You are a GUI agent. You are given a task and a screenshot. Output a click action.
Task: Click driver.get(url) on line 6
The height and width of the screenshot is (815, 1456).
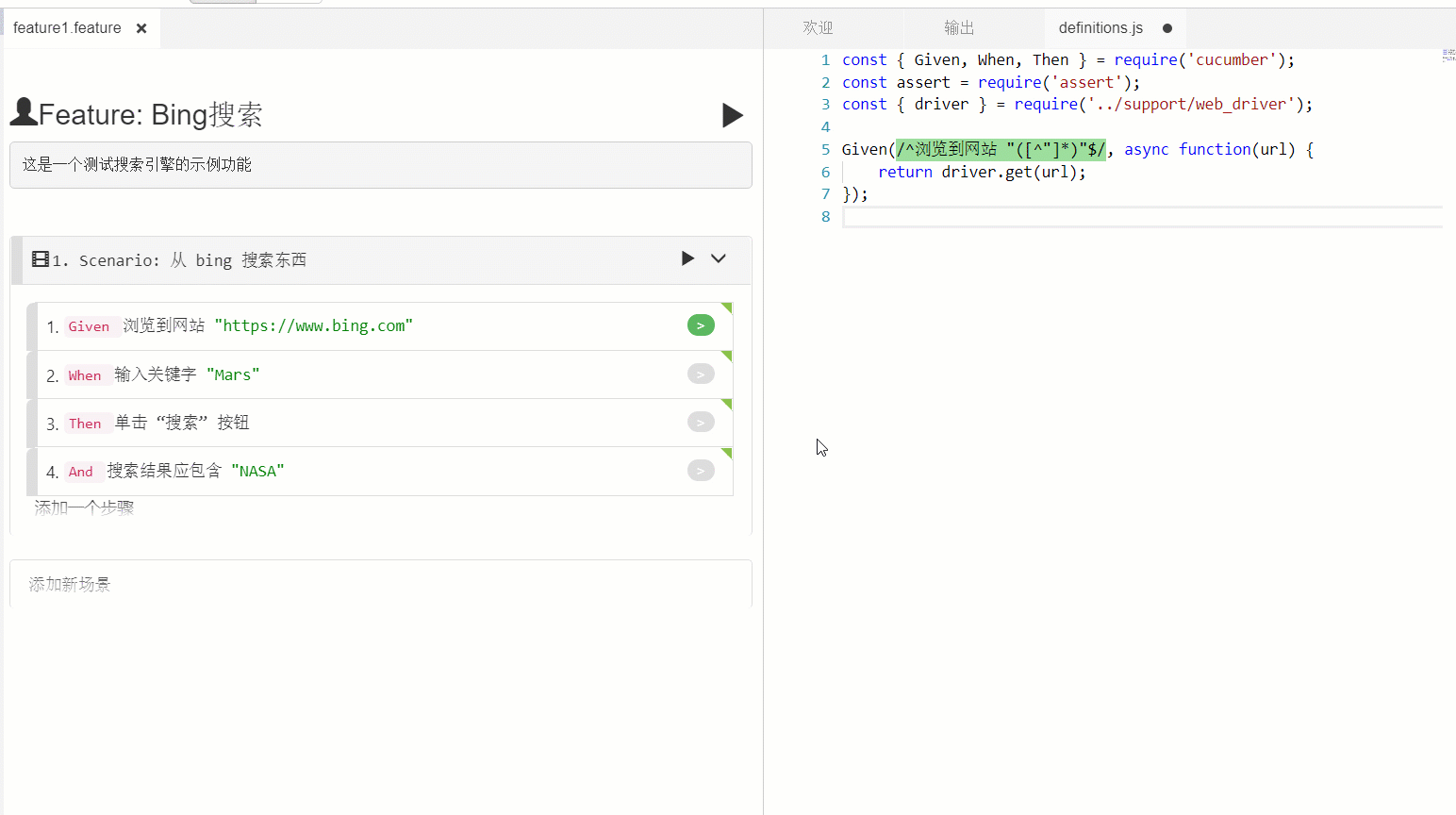click(x=1009, y=172)
